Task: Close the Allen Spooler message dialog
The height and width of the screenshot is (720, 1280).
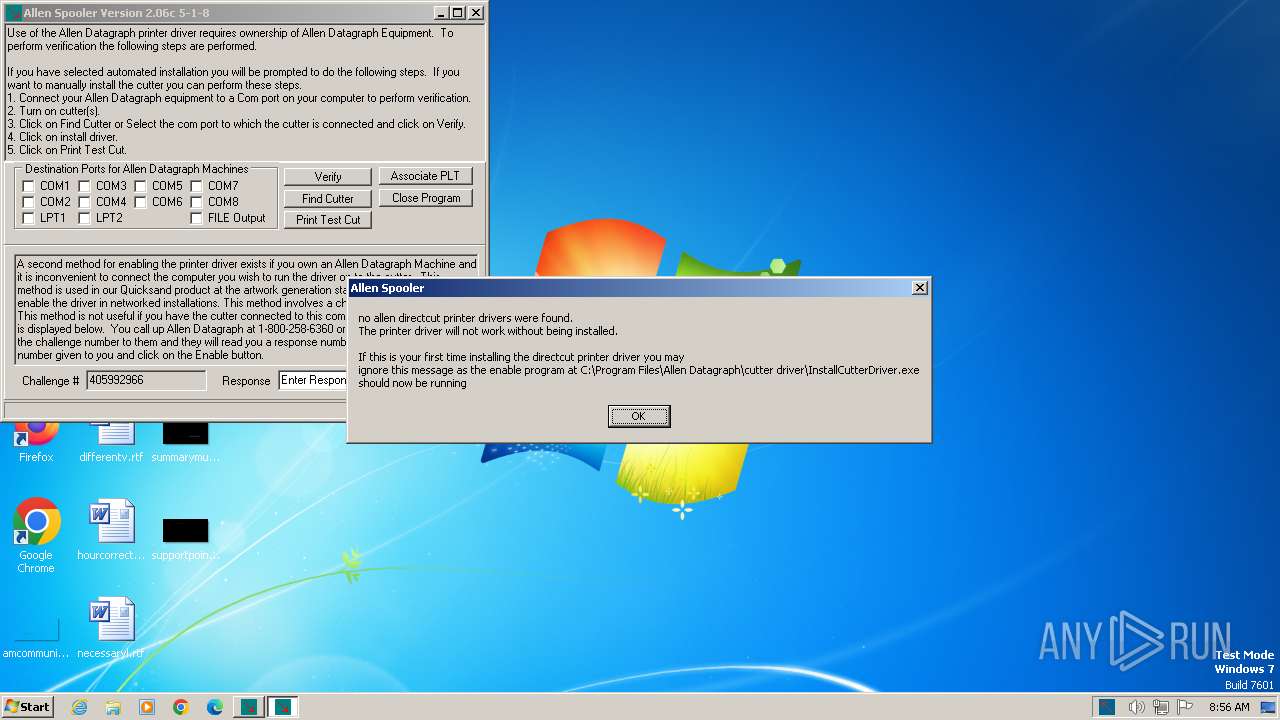Action: click(920, 288)
